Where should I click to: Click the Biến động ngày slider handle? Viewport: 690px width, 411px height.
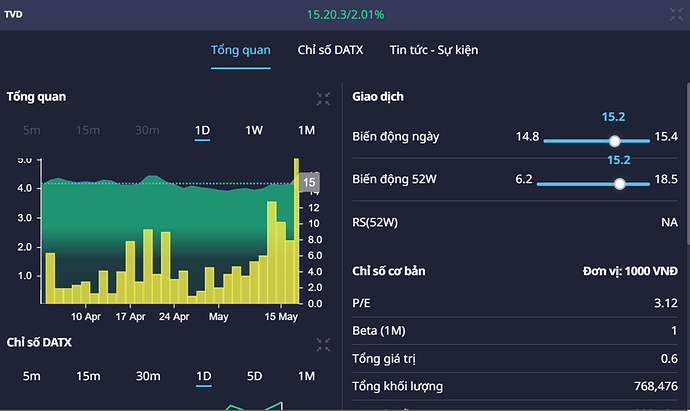[x=615, y=141]
